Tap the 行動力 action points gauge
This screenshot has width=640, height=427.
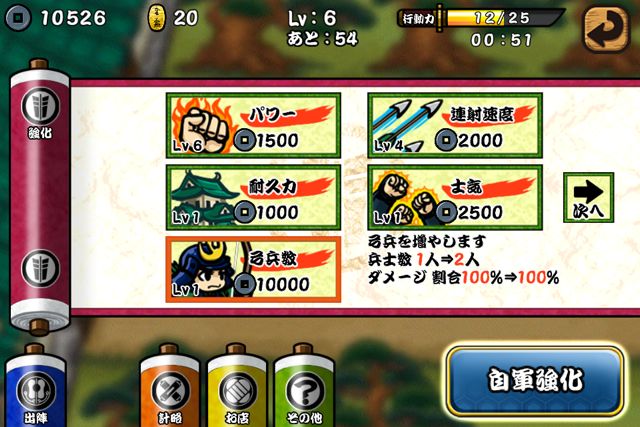(481, 18)
